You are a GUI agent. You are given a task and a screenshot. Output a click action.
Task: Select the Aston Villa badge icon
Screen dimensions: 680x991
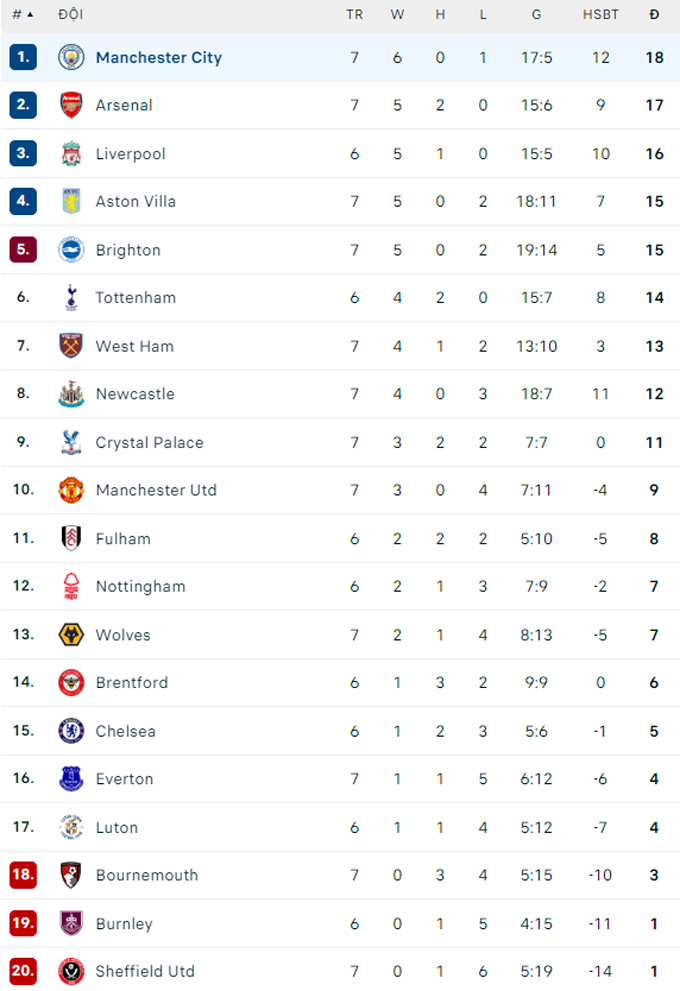(x=71, y=201)
